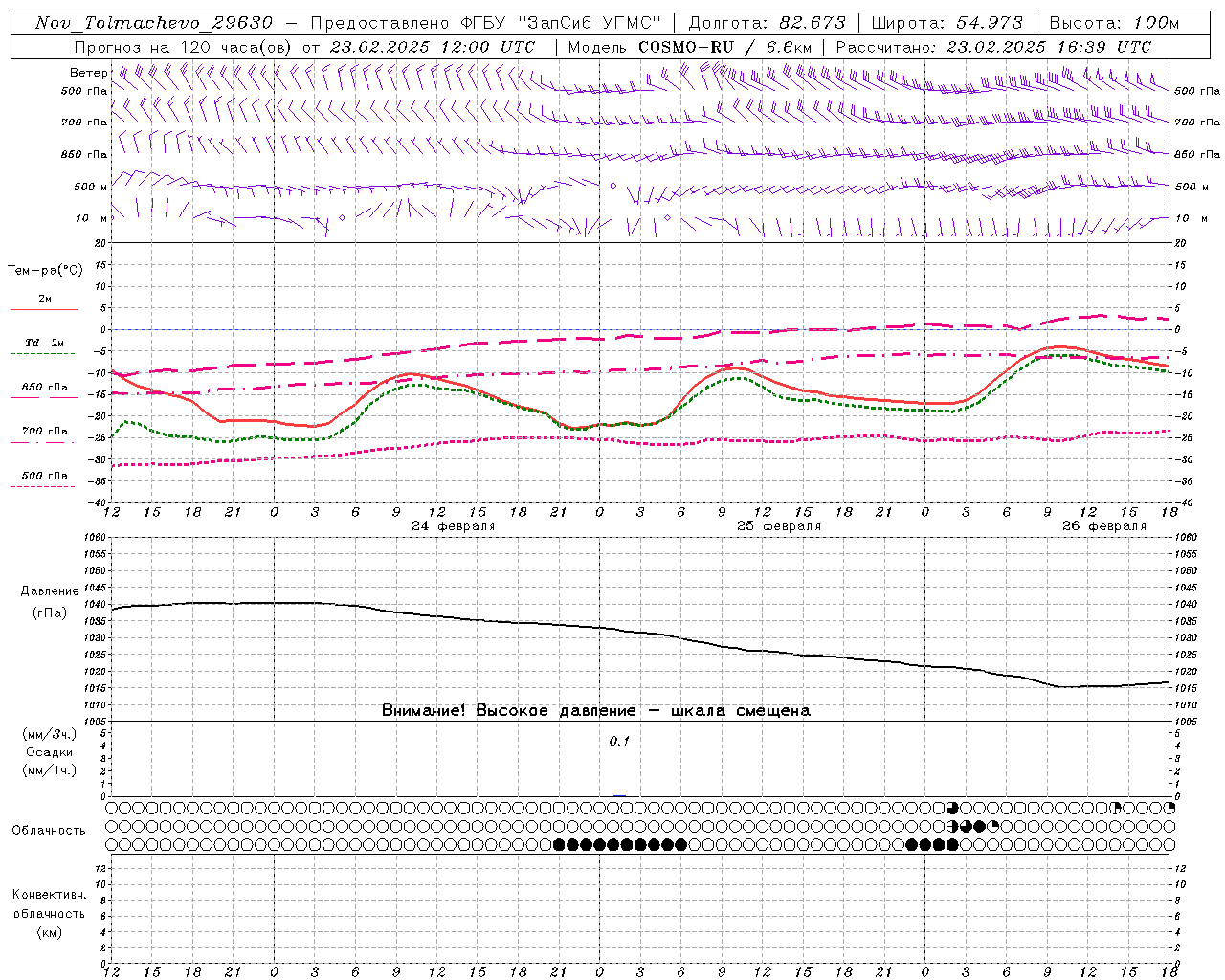Click the Конвективн. облачность label
Screen dimensions: 1225x980
point(49,904)
